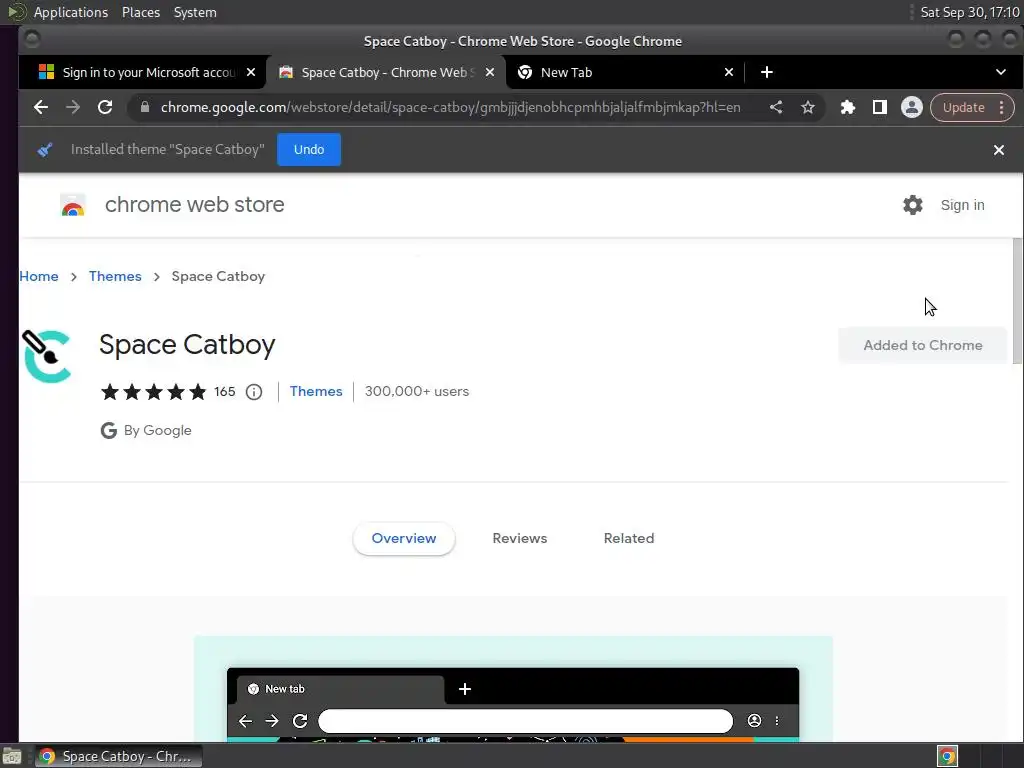Click Chrome icon in system tray
Image resolution: width=1024 pixels, height=768 pixels.
[947, 756]
